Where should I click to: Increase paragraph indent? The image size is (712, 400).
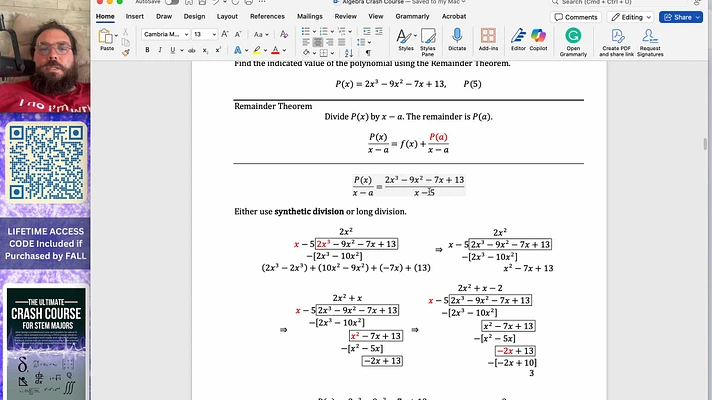379,31
